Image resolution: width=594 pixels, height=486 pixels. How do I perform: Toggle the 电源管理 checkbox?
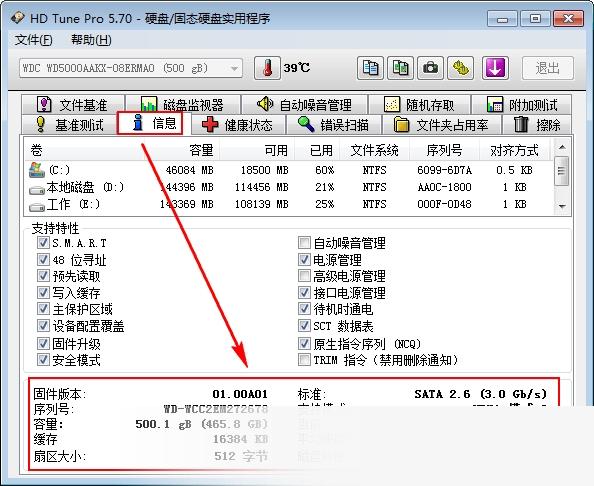pos(304,259)
